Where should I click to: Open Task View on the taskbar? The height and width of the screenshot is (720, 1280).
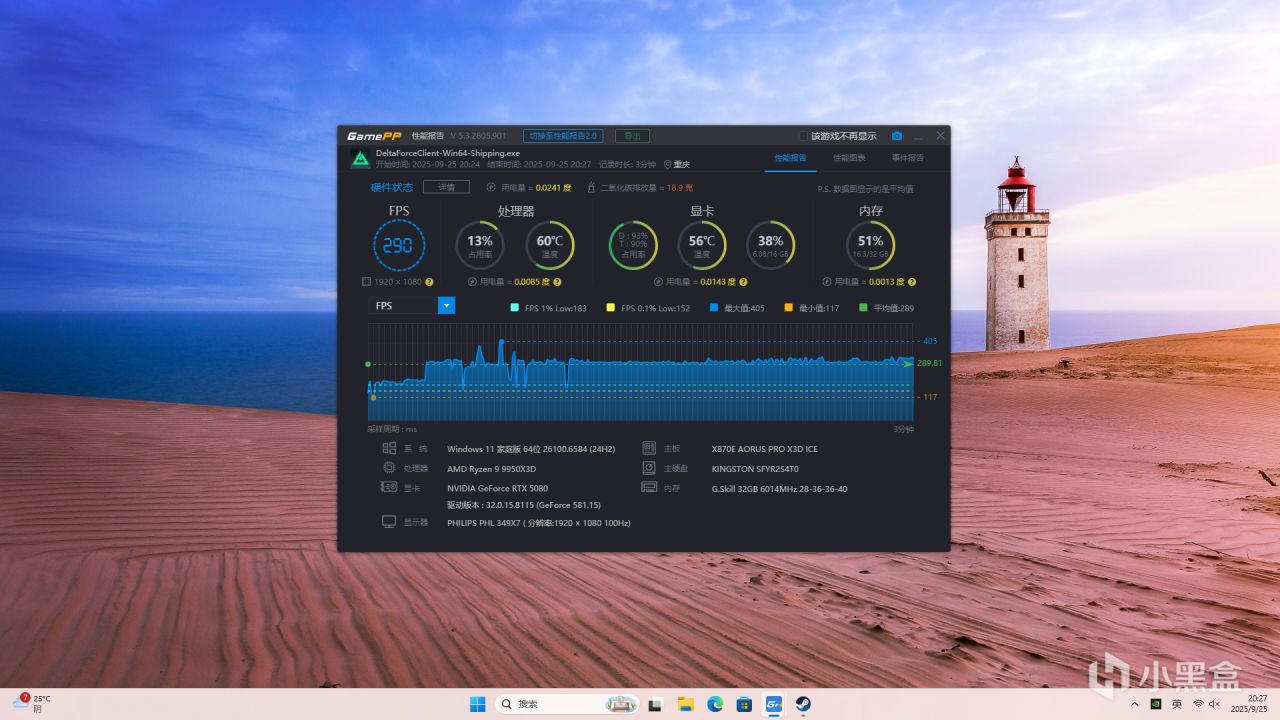tap(655, 704)
